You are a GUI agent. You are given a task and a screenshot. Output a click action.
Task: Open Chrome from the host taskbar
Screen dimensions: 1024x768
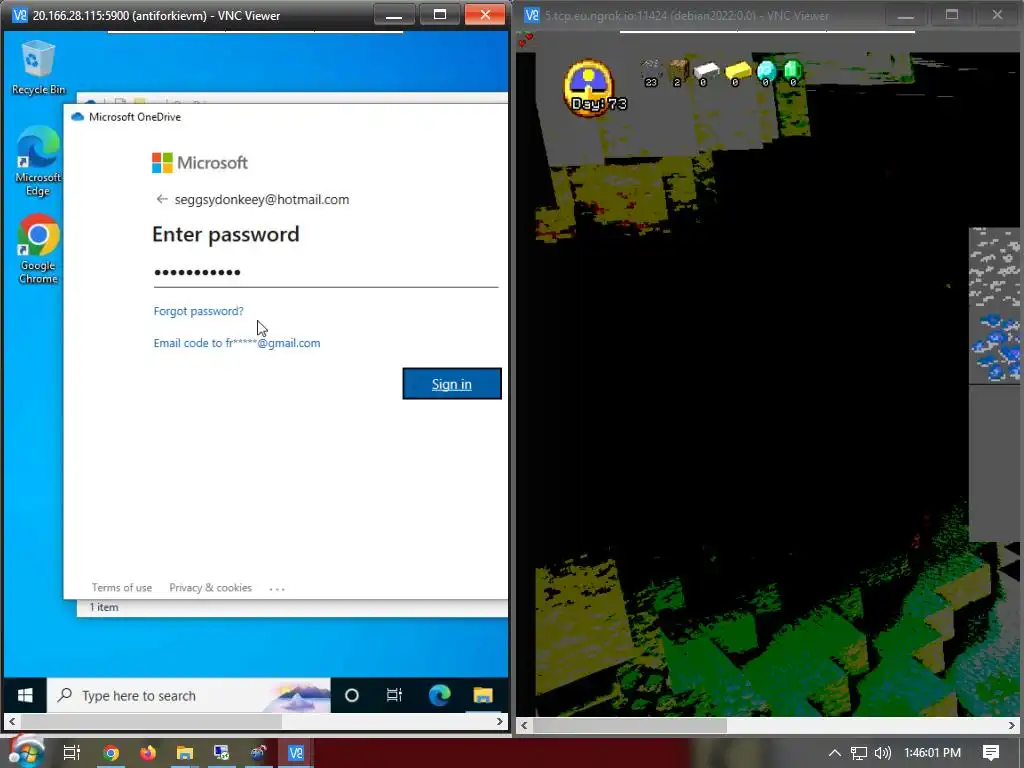click(111, 753)
